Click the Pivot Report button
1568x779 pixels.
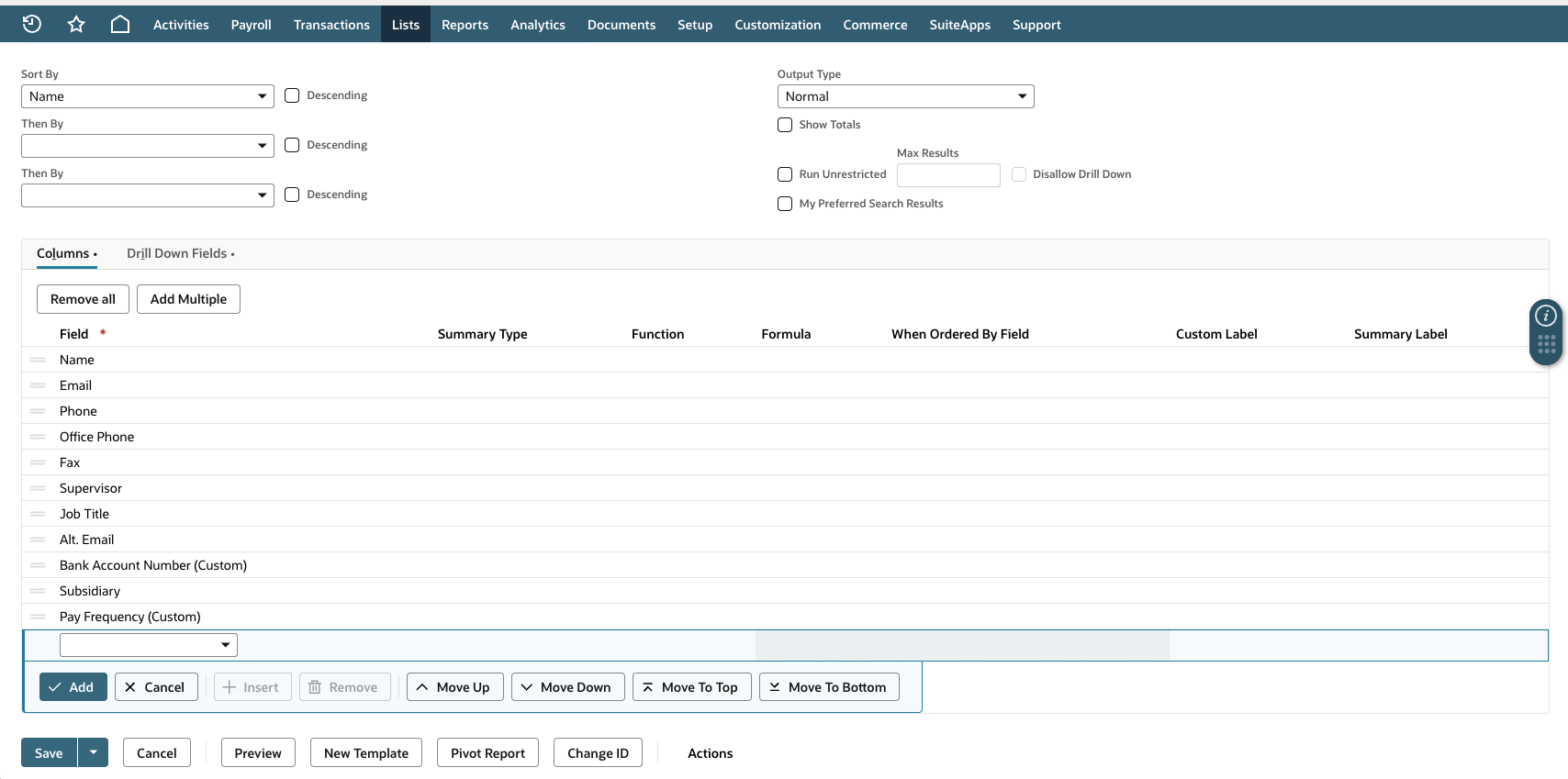coord(487,752)
